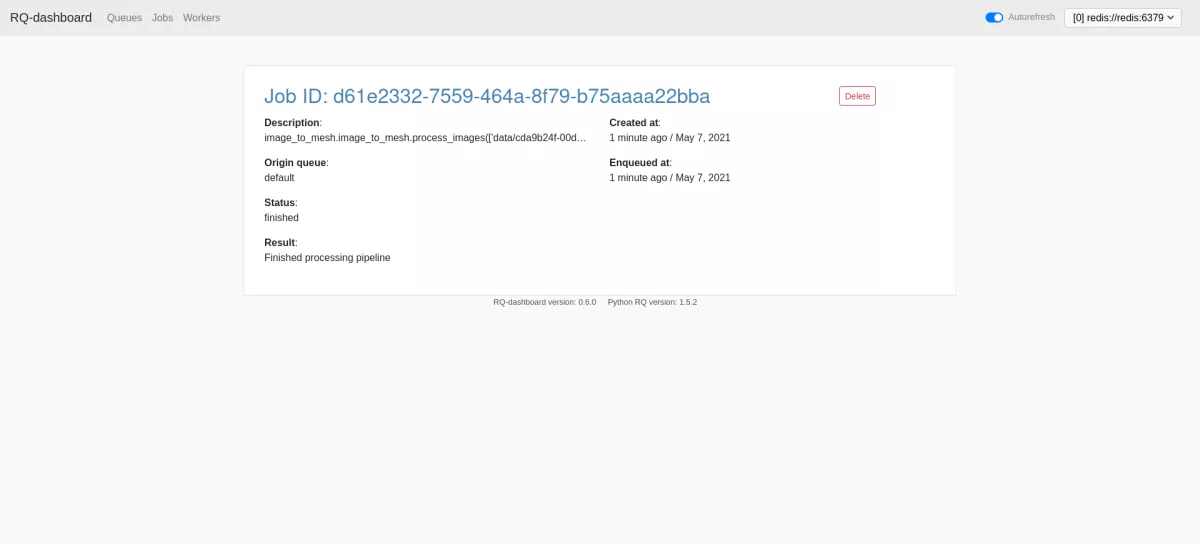Click the Python RQ version footer text
1200x544 pixels.
click(652, 302)
